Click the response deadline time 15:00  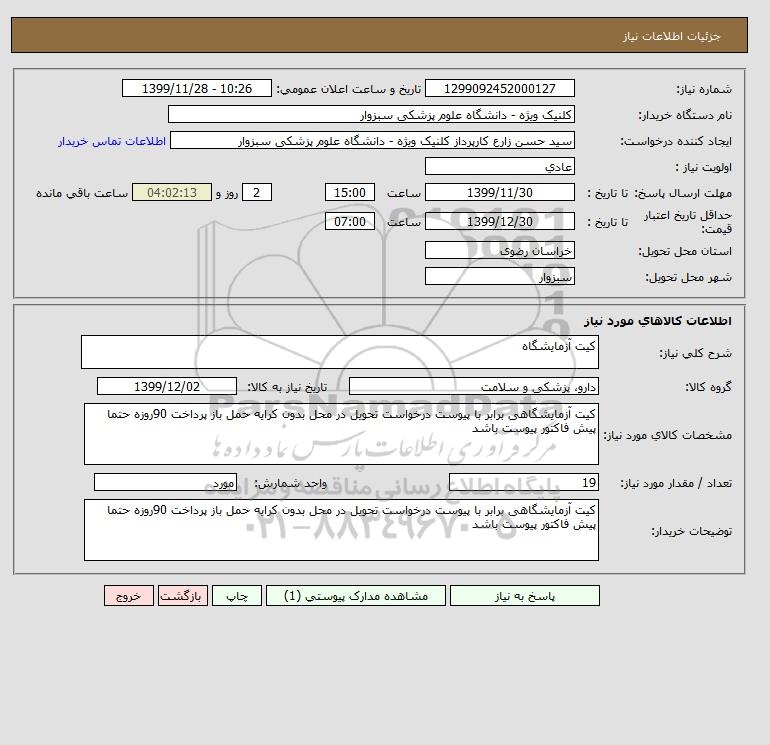coord(350,193)
